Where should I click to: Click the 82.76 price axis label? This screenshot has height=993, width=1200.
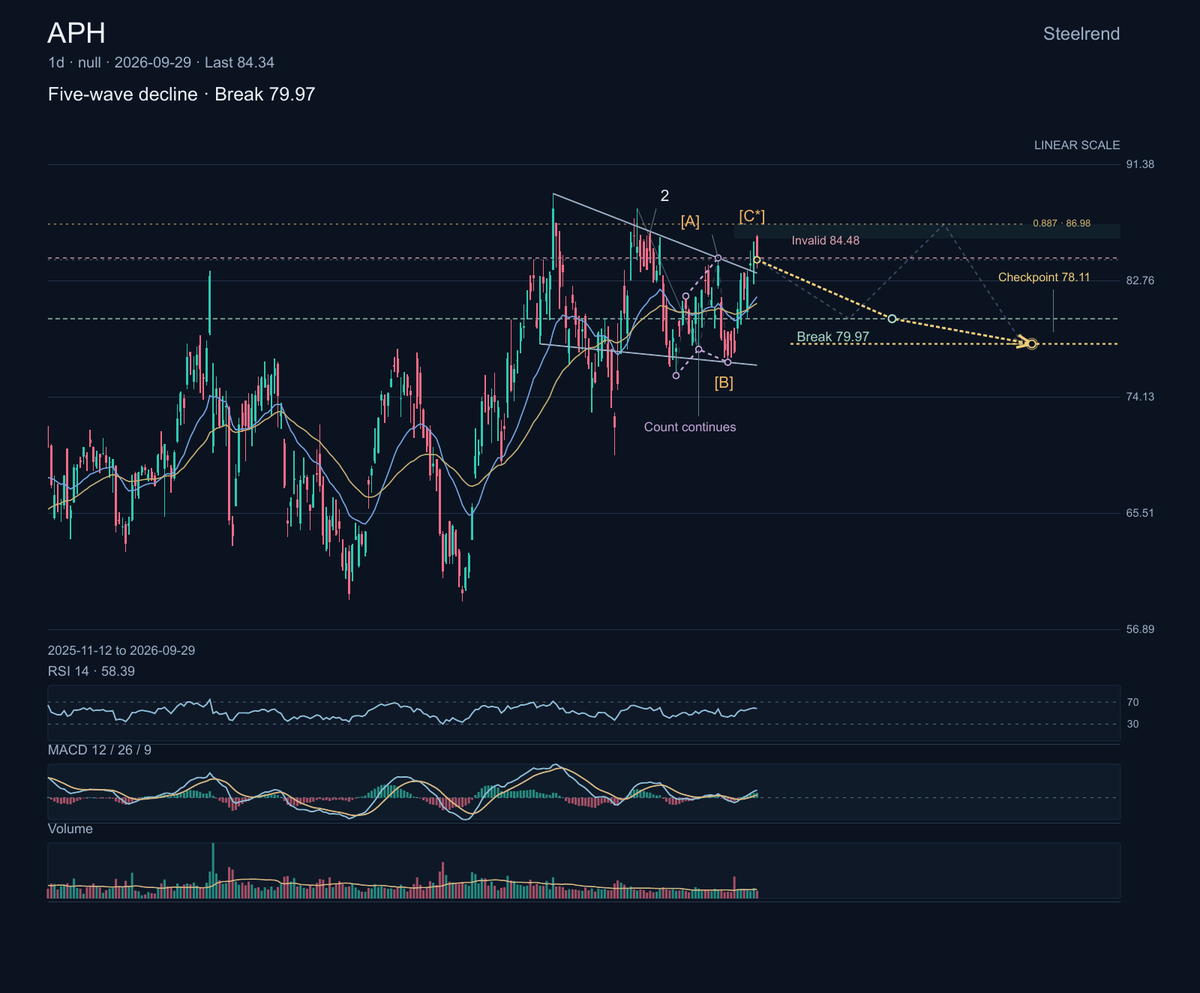[x=1140, y=280]
